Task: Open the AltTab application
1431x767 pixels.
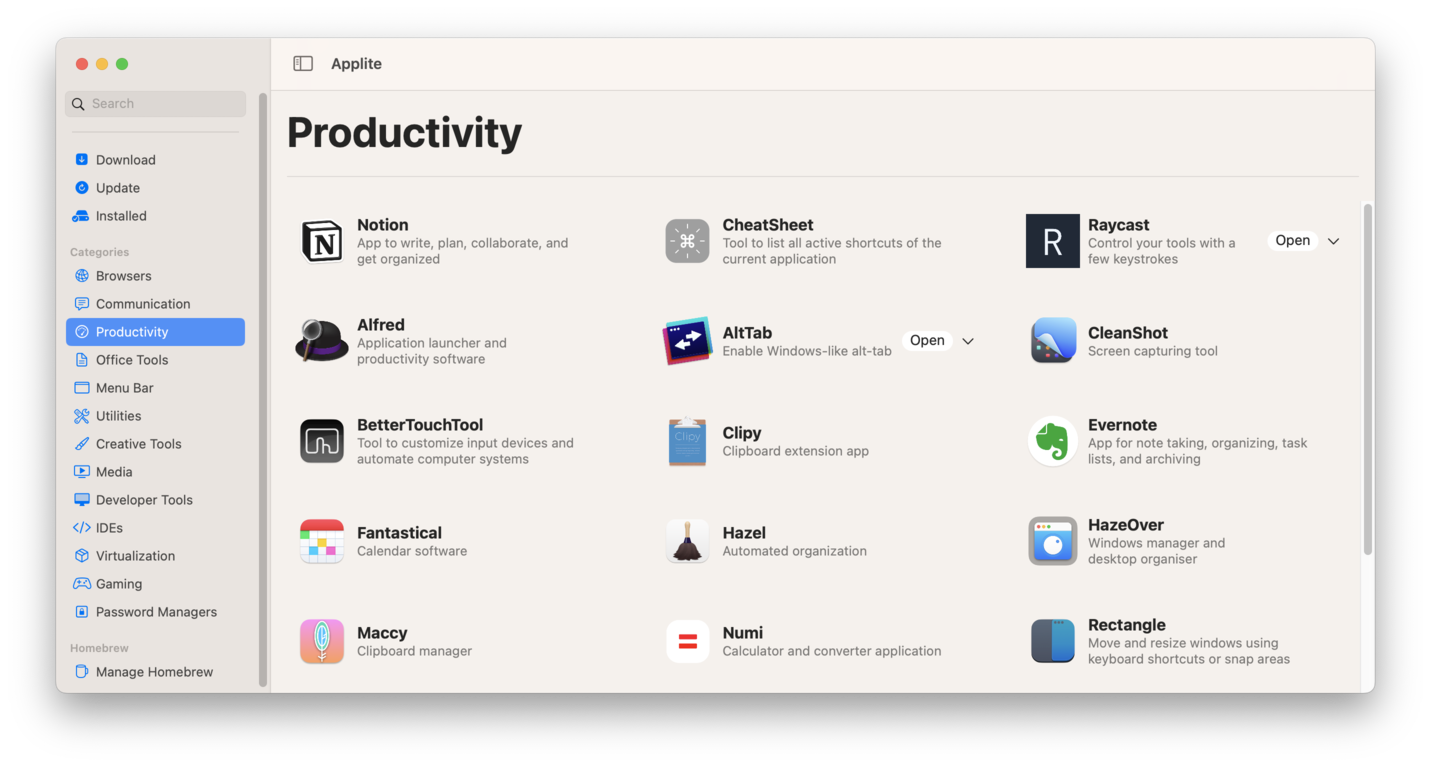Action: [927, 340]
